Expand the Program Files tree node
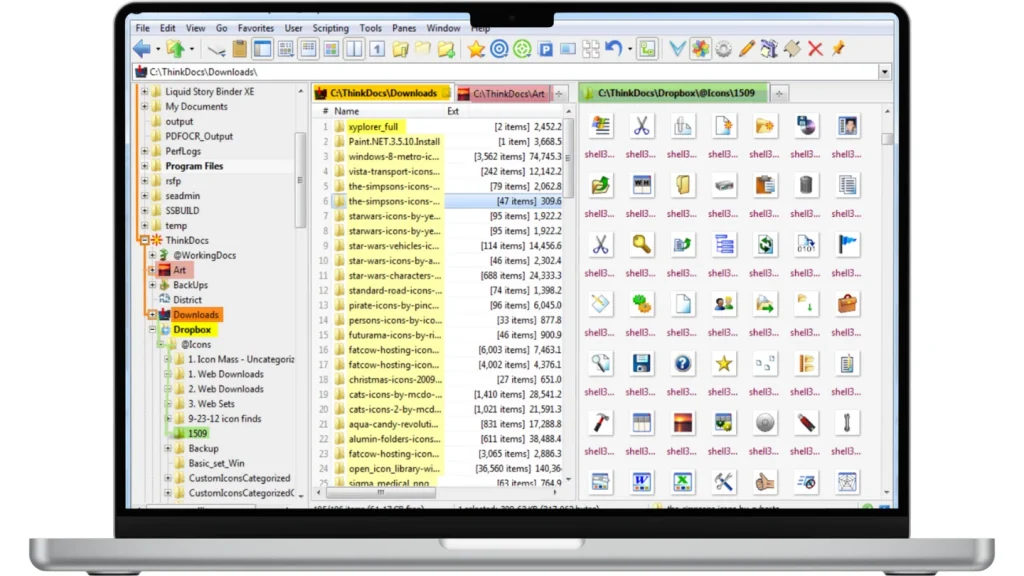The height and width of the screenshot is (576, 1024). point(144,166)
